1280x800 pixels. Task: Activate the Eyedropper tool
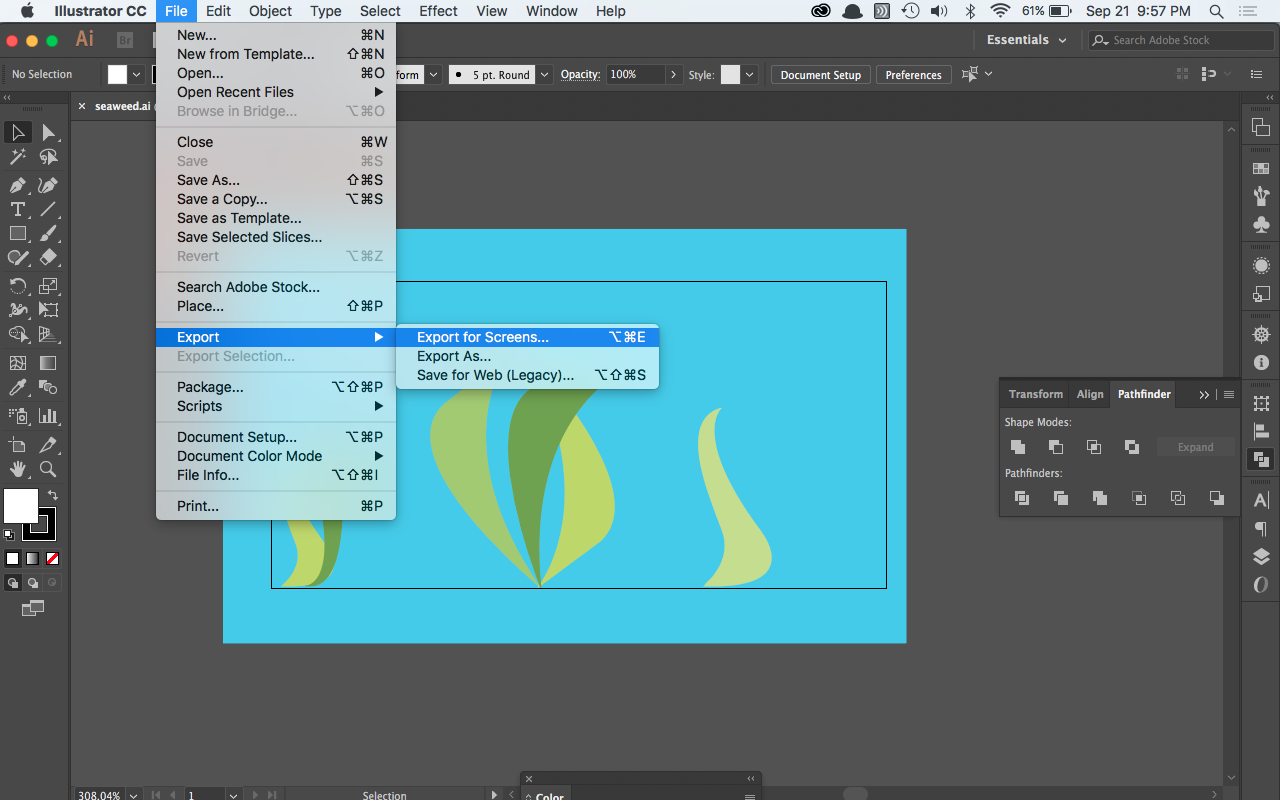(17, 387)
